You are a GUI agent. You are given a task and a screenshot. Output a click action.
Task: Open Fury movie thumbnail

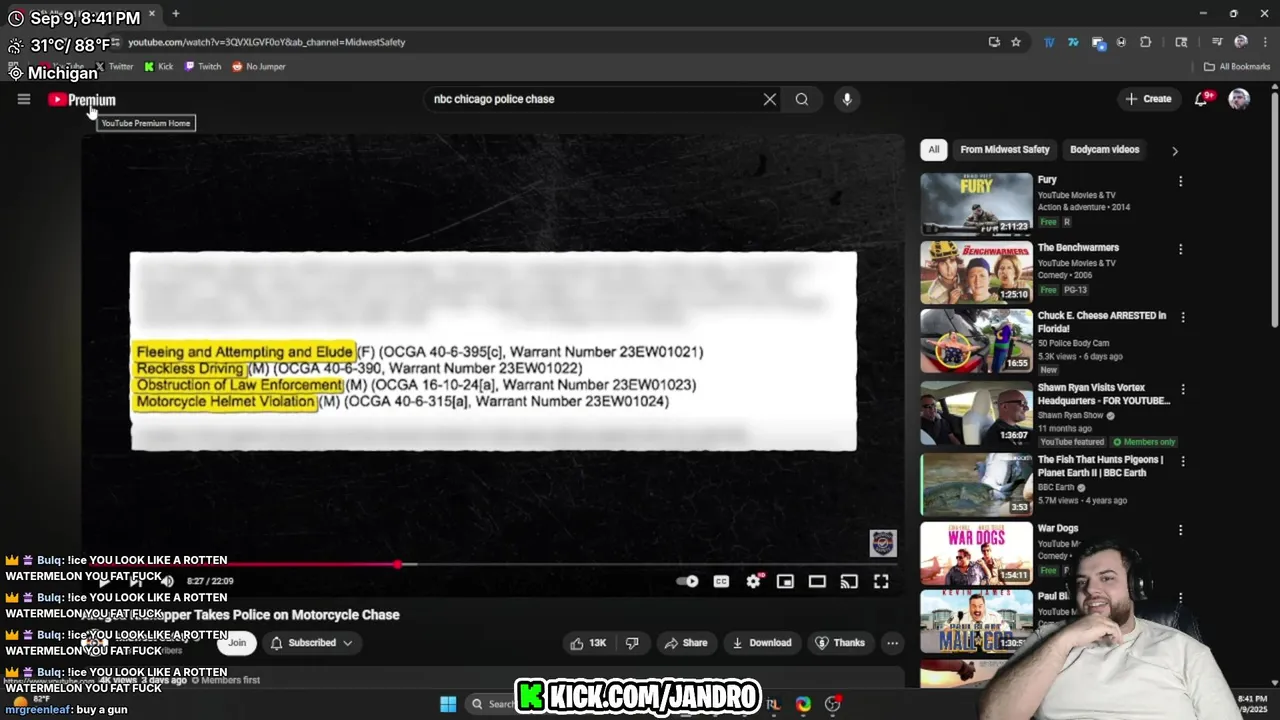pyautogui.click(x=976, y=204)
